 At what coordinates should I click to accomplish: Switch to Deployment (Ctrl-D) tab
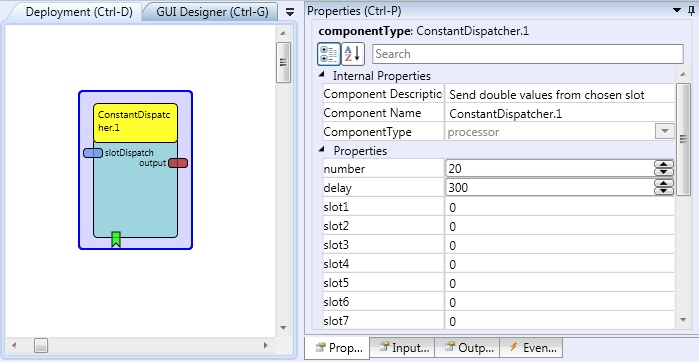(79, 12)
